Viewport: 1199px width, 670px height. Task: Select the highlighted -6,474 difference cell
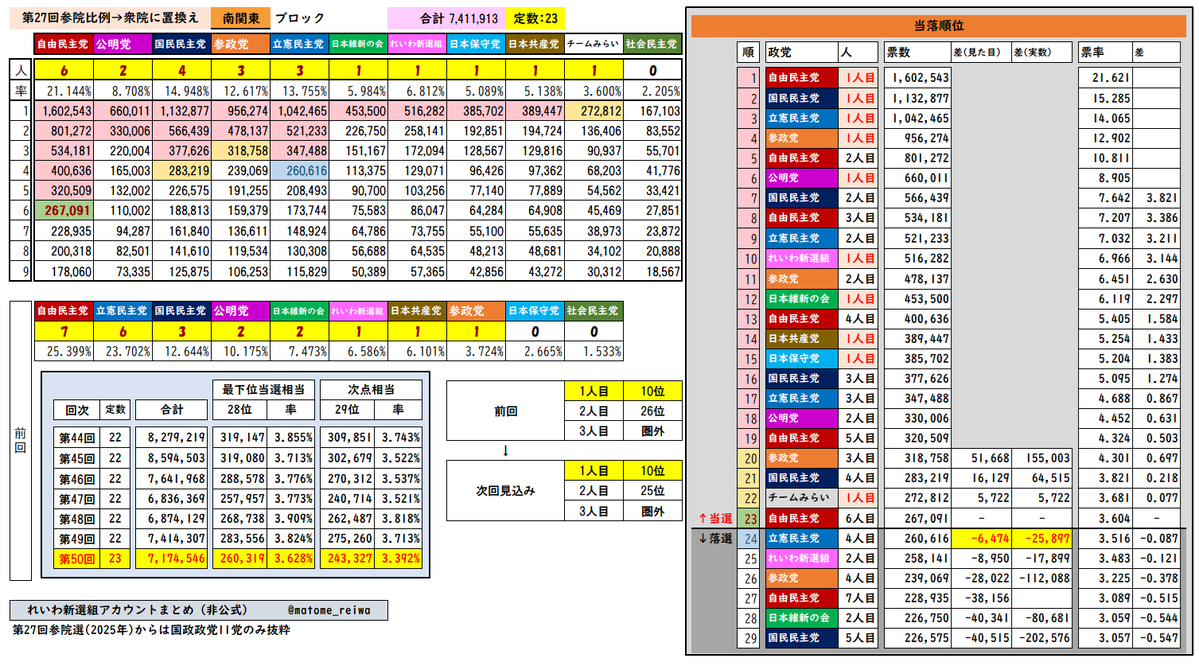click(x=979, y=538)
